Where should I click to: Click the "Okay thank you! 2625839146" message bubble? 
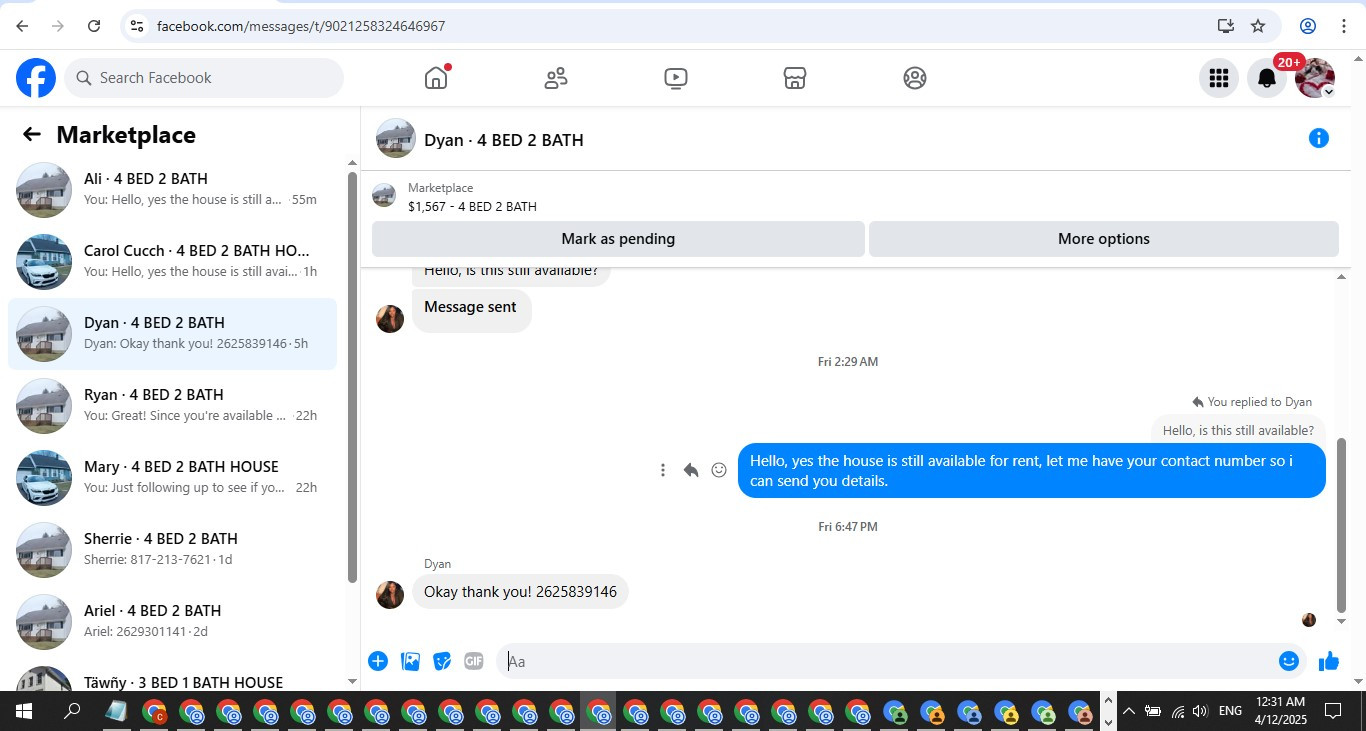(x=520, y=592)
